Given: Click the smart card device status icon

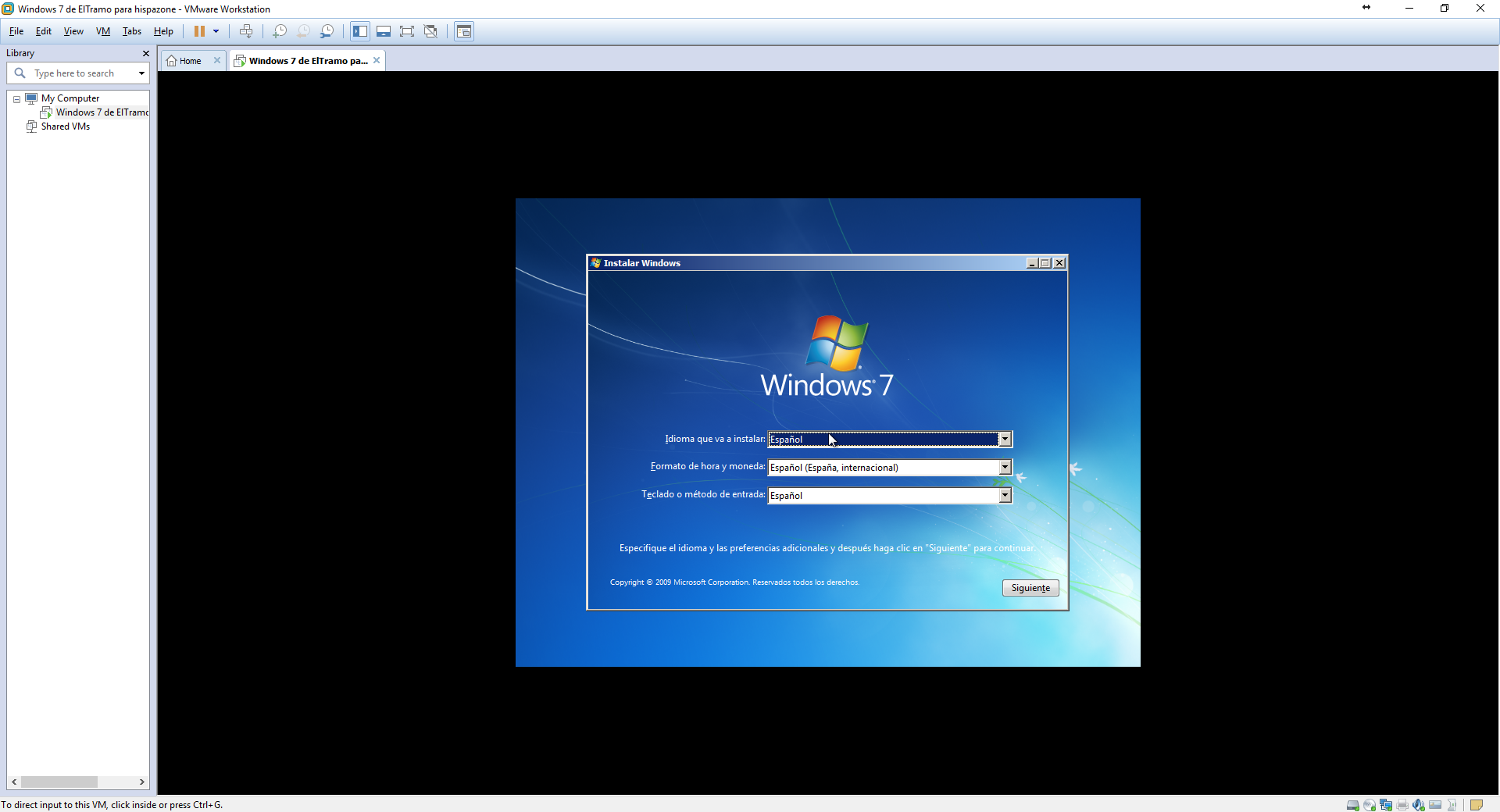Looking at the screenshot, I should (x=1434, y=805).
